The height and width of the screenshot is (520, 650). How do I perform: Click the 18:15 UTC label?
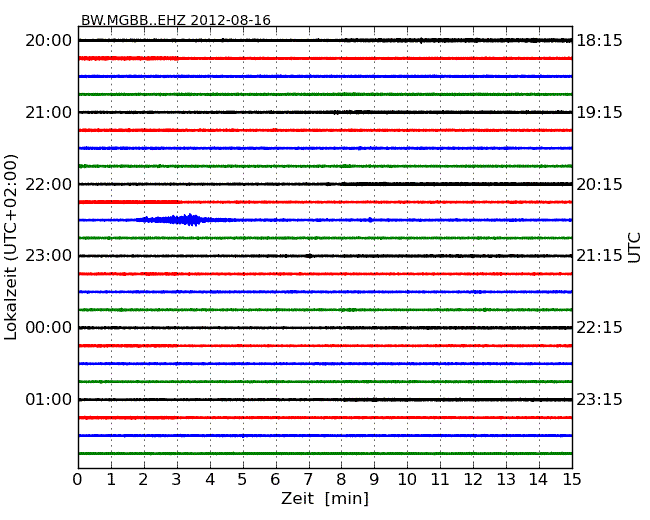pyautogui.click(x=599, y=41)
